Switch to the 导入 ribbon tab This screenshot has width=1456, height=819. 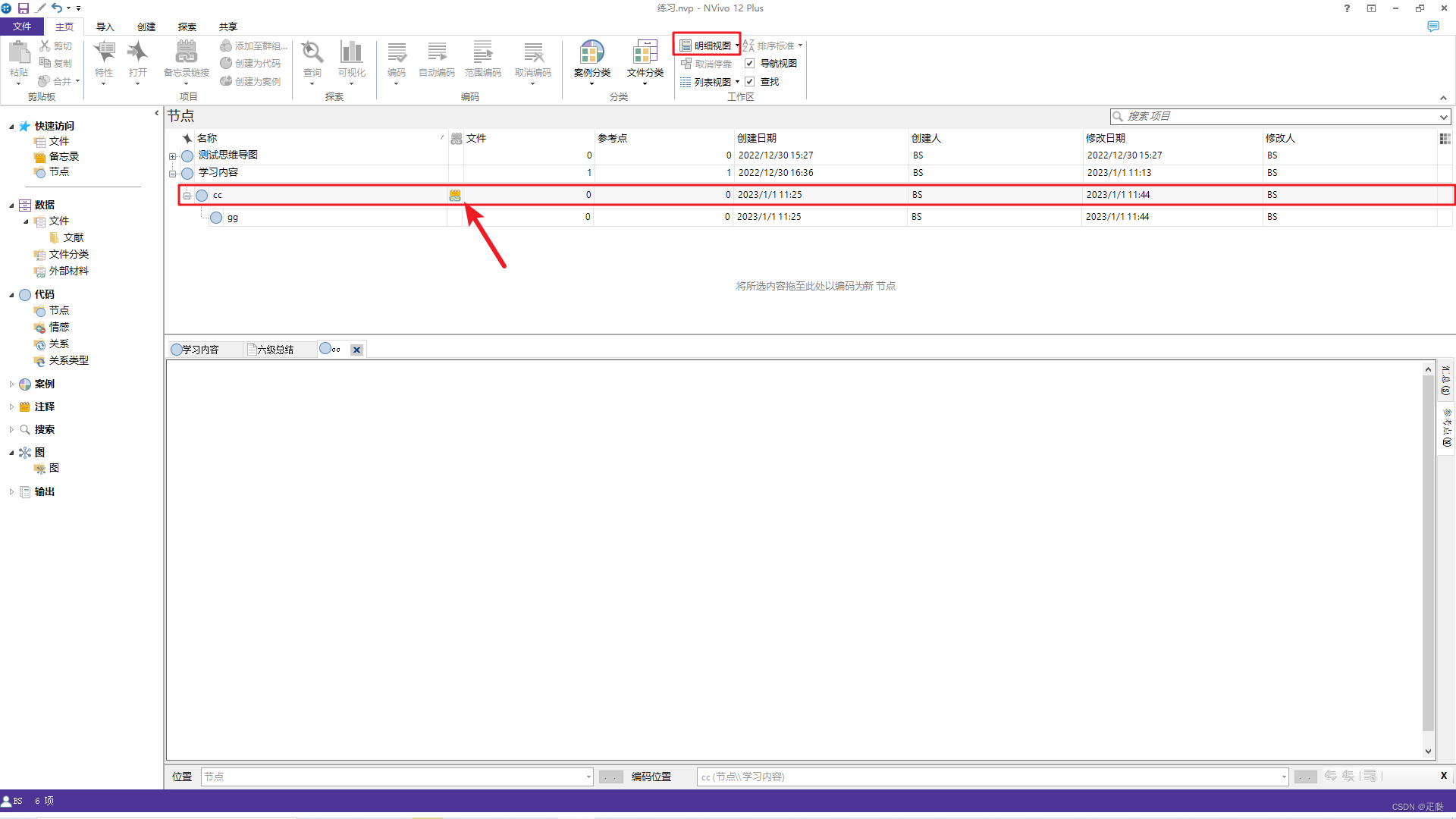click(x=105, y=27)
